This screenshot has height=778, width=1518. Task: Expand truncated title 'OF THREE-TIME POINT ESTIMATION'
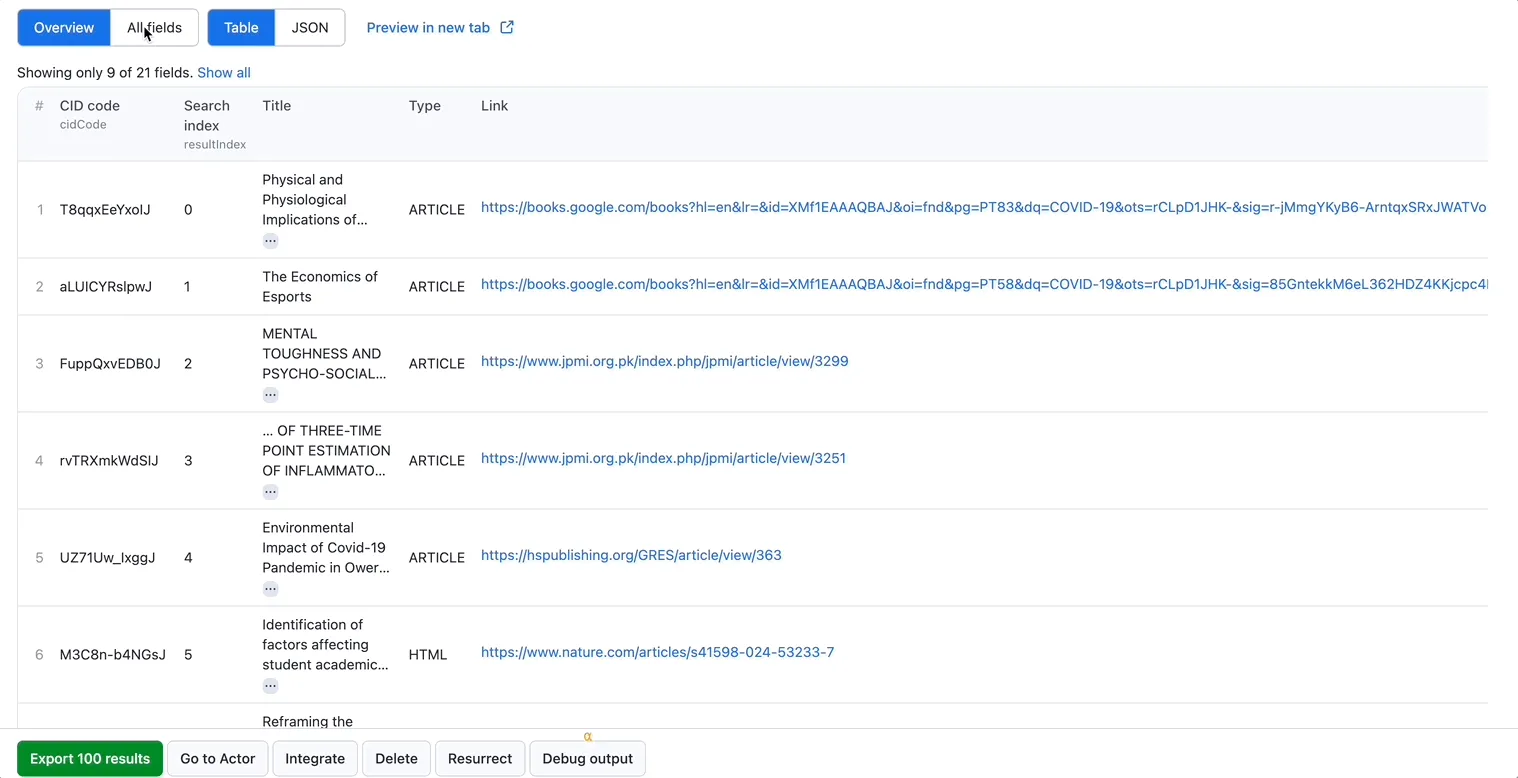pos(270,492)
